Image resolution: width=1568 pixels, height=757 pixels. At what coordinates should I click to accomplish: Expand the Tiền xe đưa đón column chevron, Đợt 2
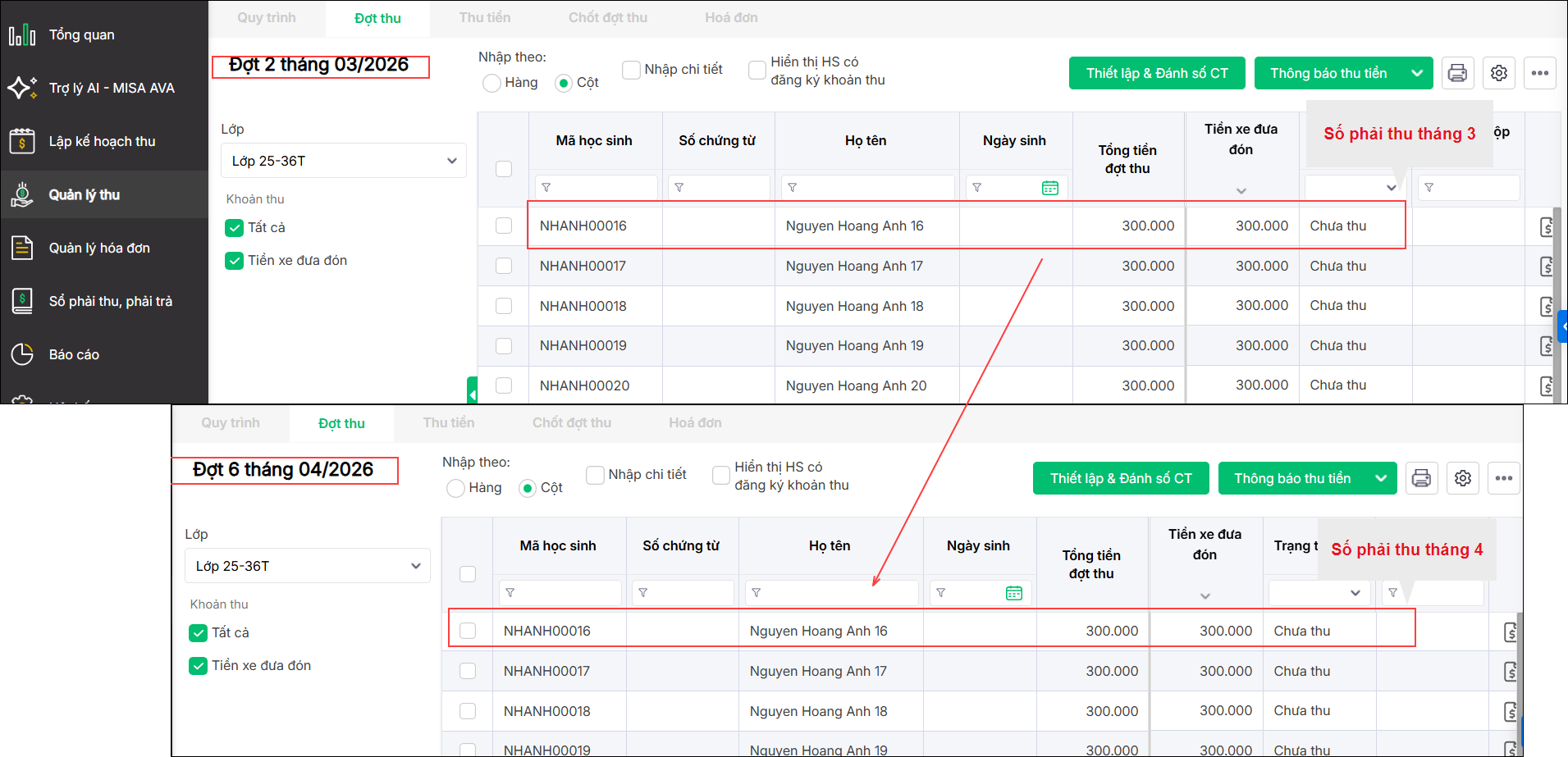coord(1241,191)
